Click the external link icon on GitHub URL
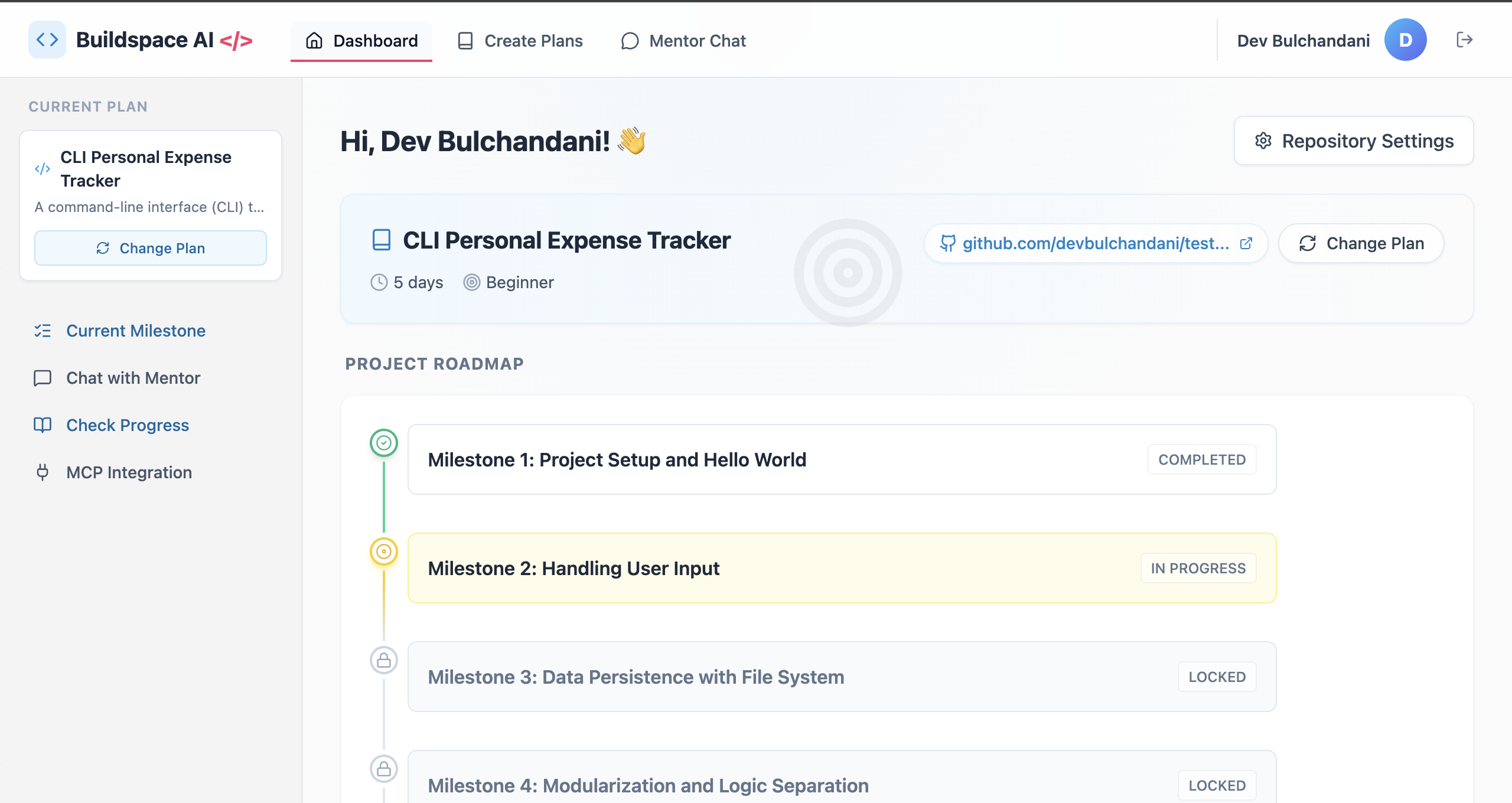Image resolution: width=1512 pixels, height=803 pixels. (1246, 243)
